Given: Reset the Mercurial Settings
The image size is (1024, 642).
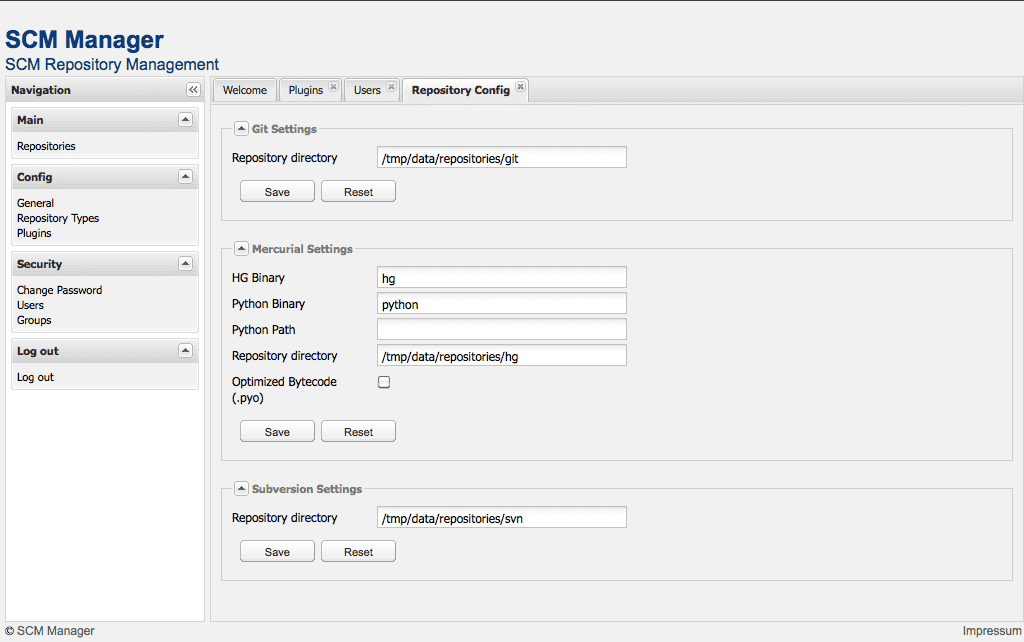Looking at the screenshot, I should pyautogui.click(x=357, y=431).
